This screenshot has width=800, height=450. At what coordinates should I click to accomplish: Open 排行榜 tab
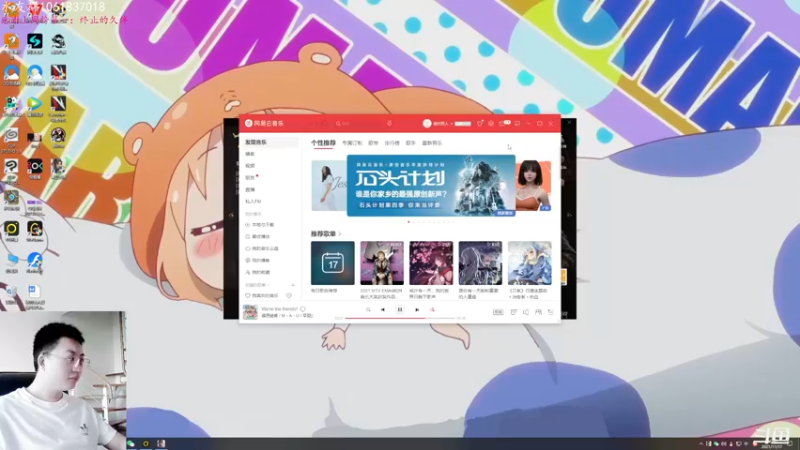[x=392, y=143]
